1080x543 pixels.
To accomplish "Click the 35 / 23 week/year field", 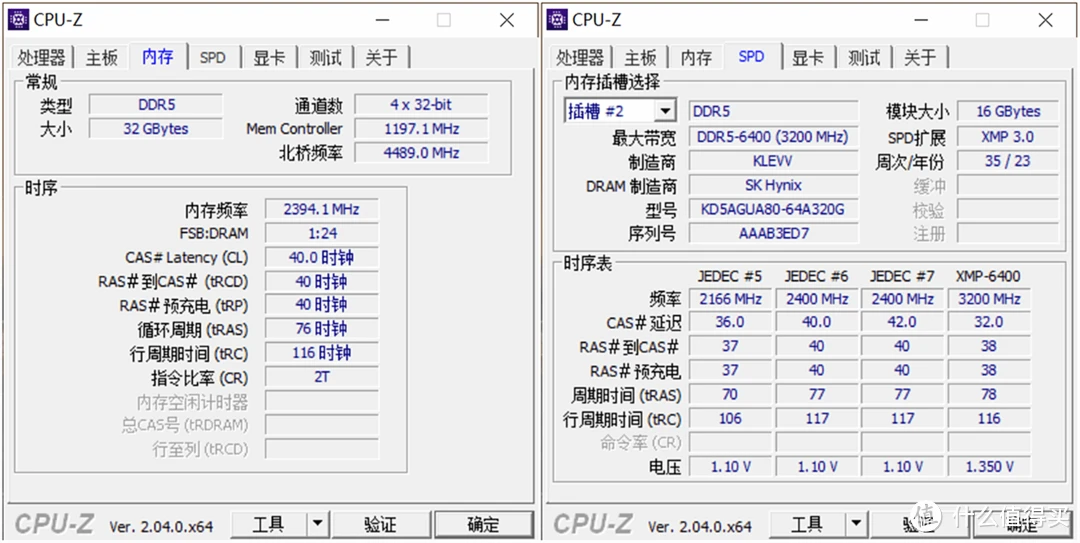I will (1008, 161).
